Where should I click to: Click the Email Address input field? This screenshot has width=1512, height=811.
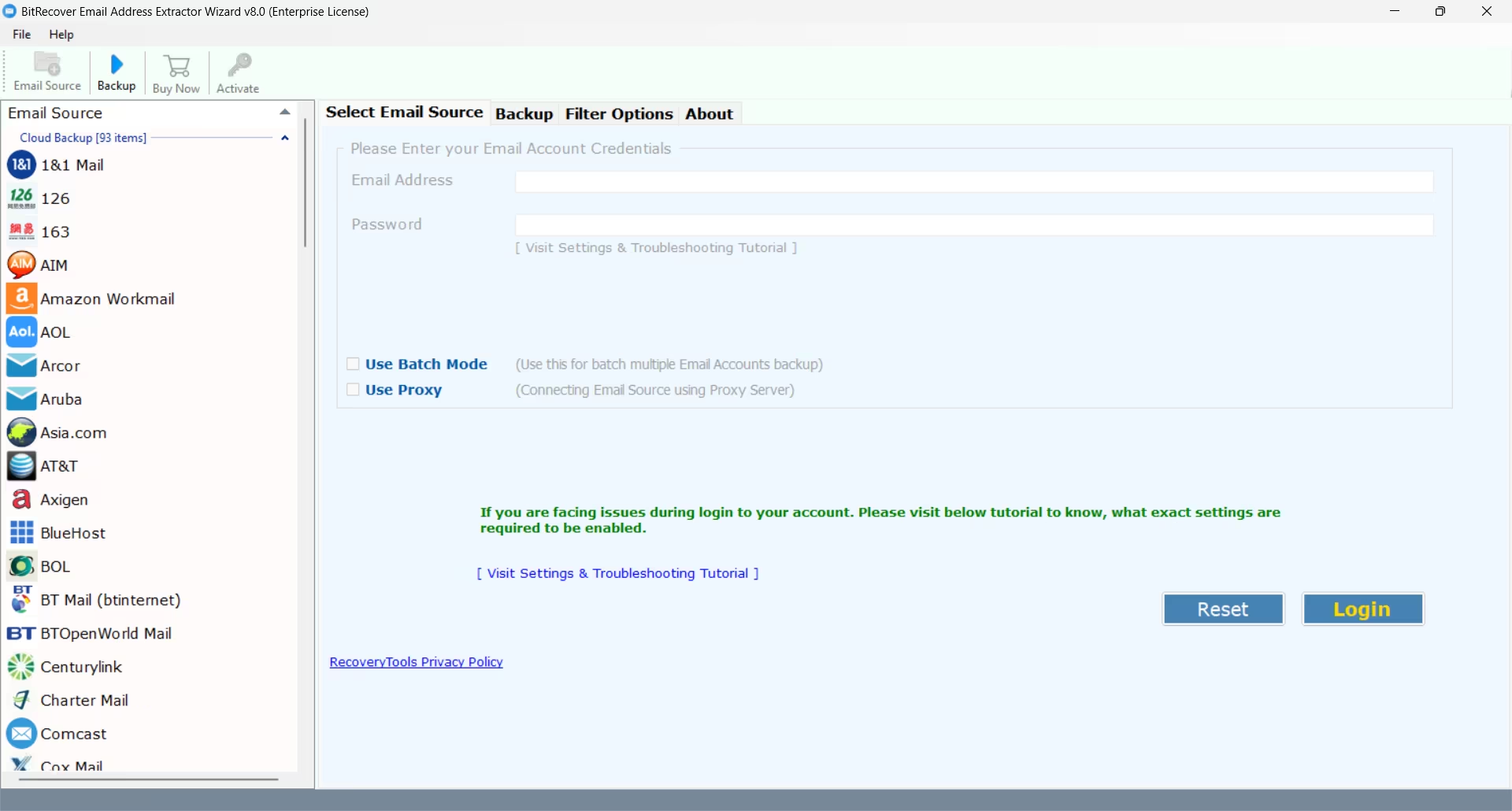click(x=974, y=182)
